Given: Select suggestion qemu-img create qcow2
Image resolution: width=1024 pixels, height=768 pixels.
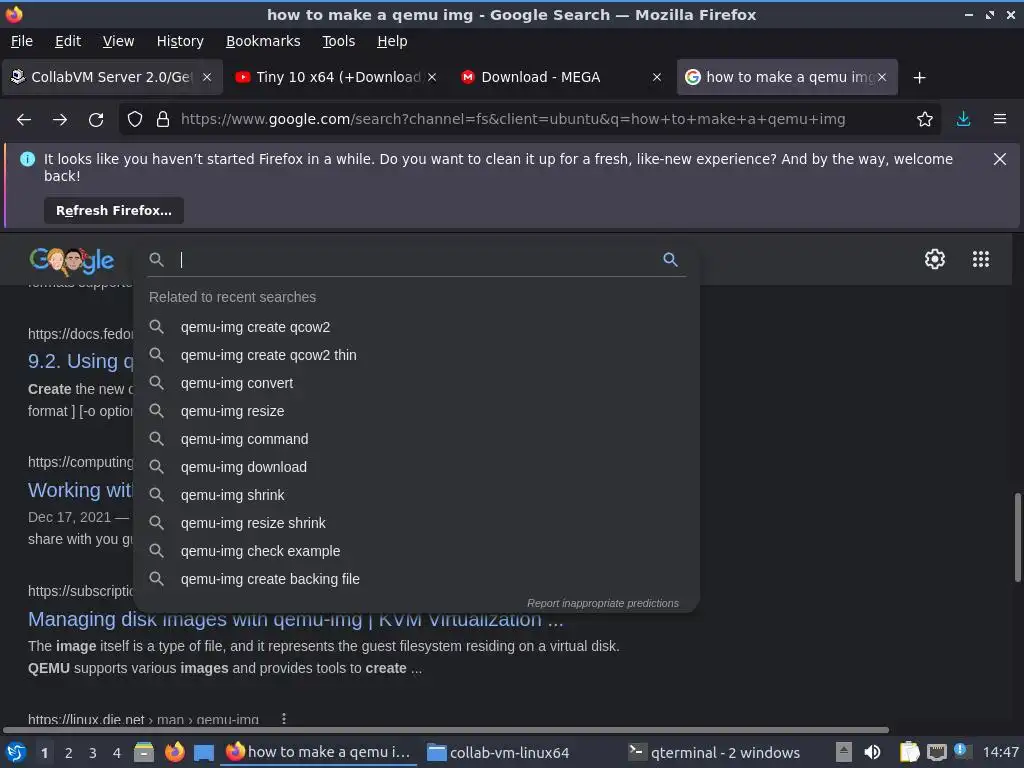Looking at the screenshot, I should (x=416, y=327).
